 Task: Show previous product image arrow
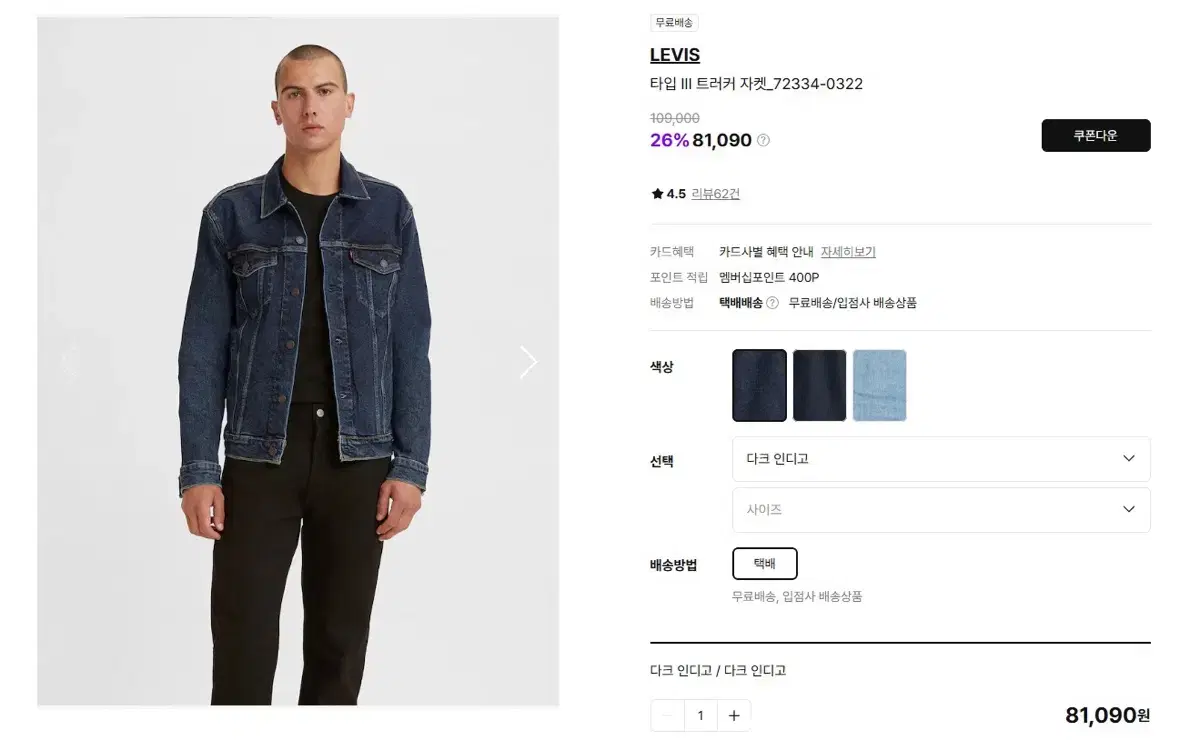[68, 362]
